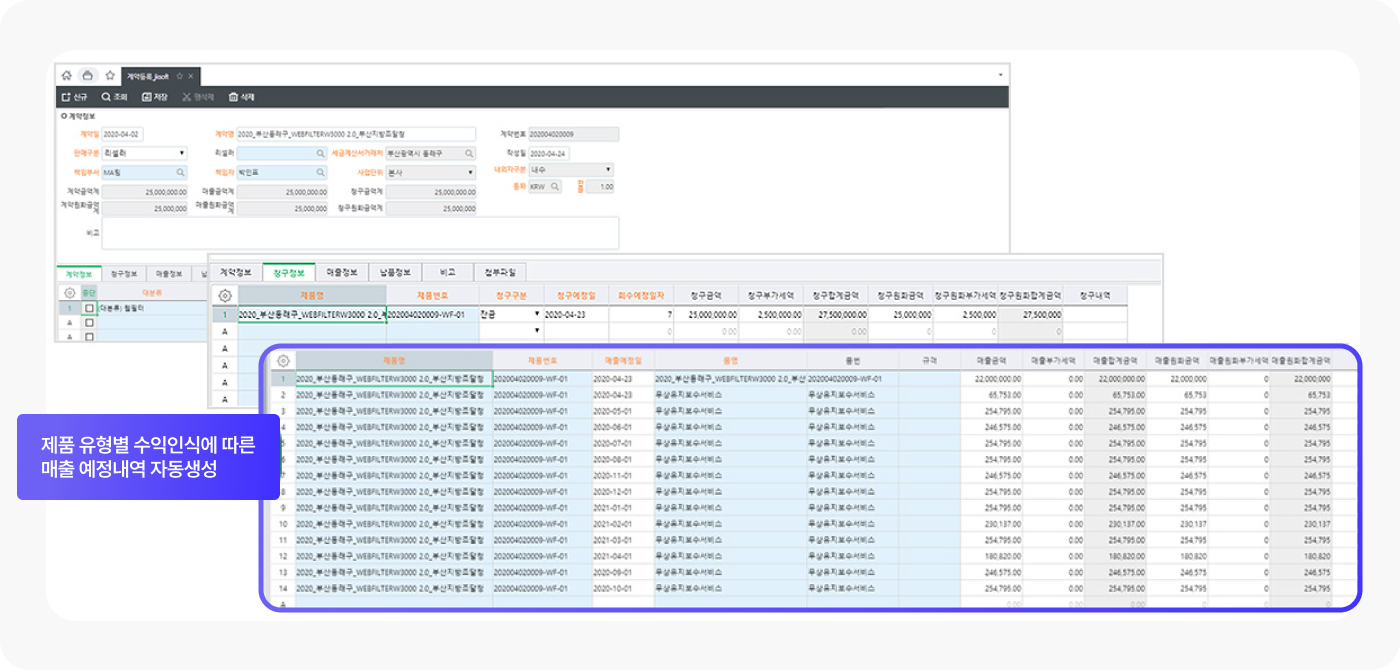Screen dimensions: 1400x670
Task: Click the 계약번호 field showing 202004020009
Action: [x=573, y=134]
